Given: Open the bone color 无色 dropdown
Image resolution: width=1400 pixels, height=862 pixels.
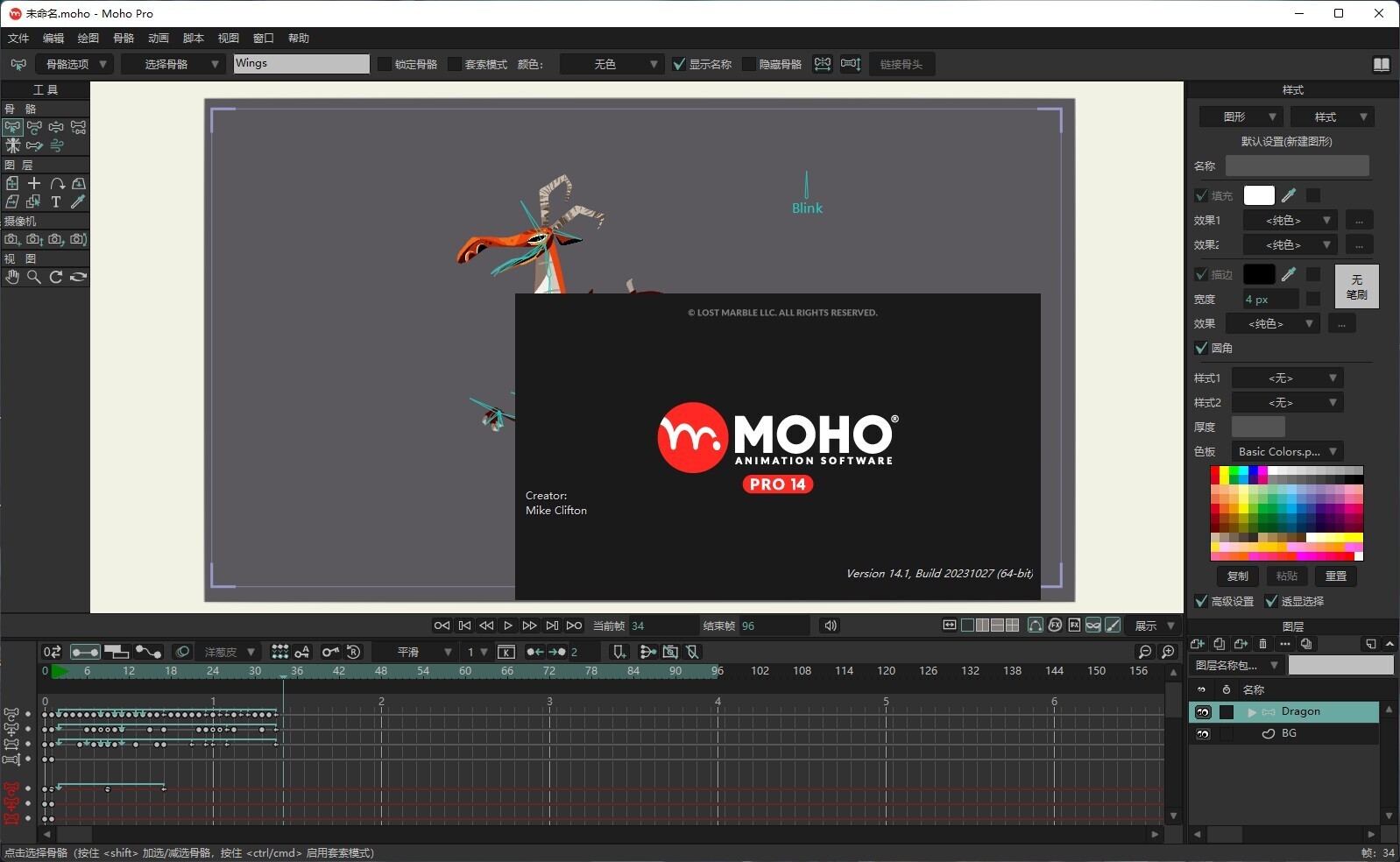Looking at the screenshot, I should point(612,64).
